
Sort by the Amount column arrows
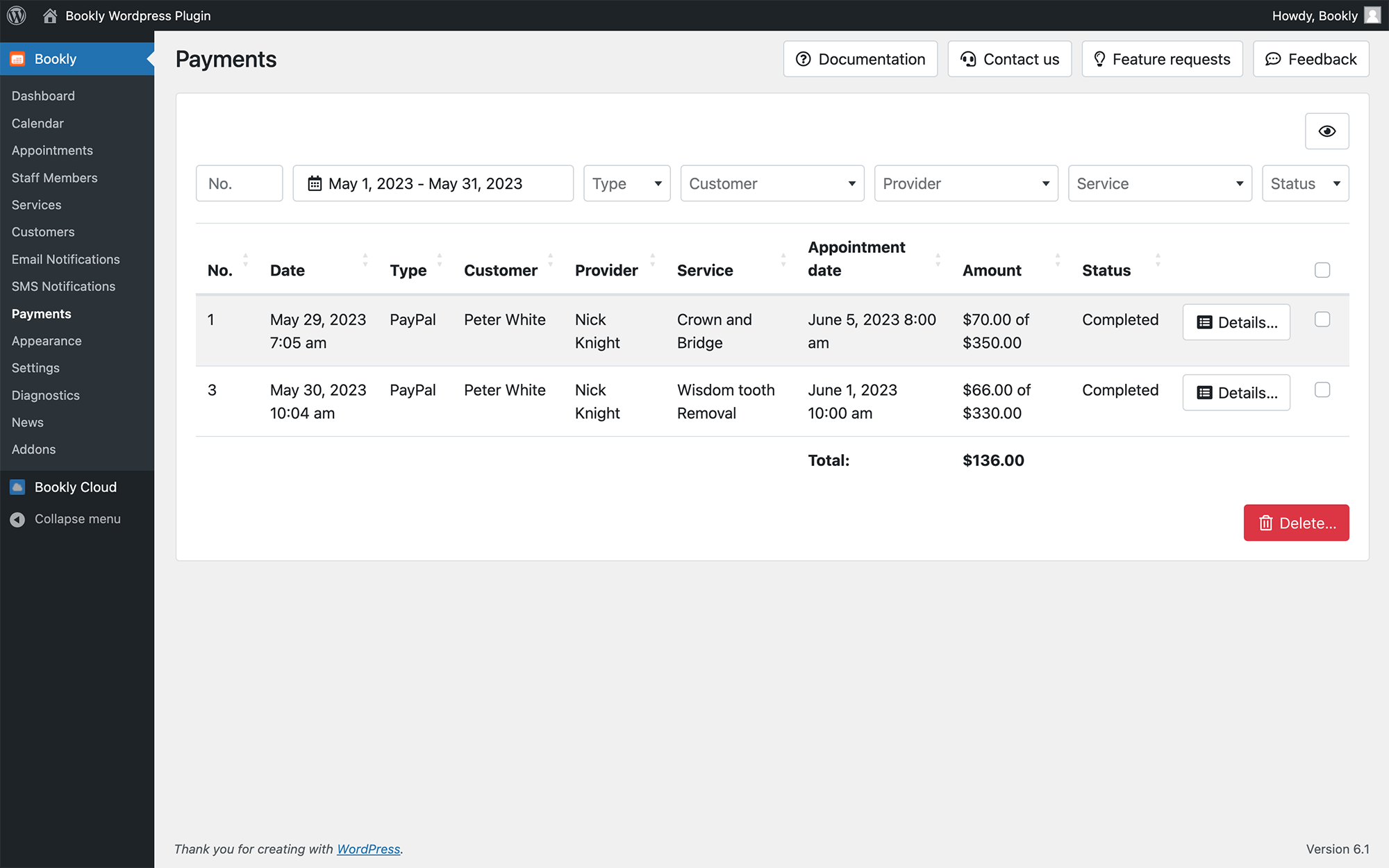click(1057, 260)
